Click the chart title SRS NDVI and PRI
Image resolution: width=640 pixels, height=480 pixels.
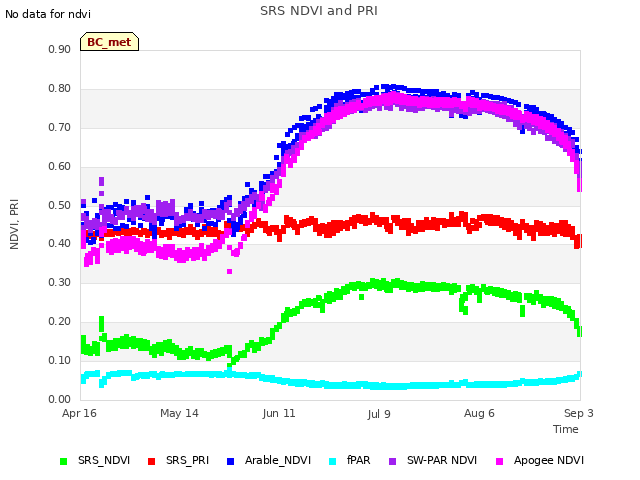tap(319, 11)
